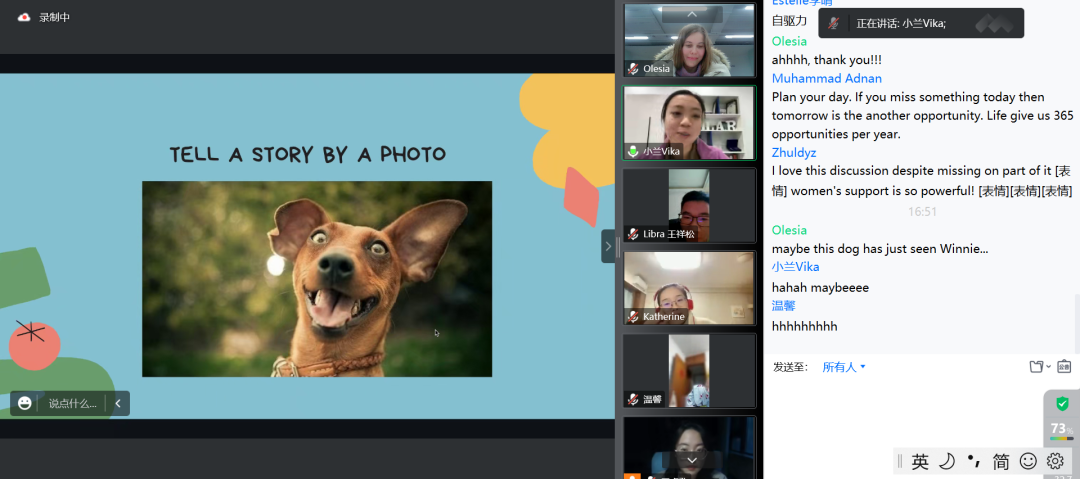Click the chat file folder icon
The height and width of the screenshot is (479, 1080).
pos(1036,367)
